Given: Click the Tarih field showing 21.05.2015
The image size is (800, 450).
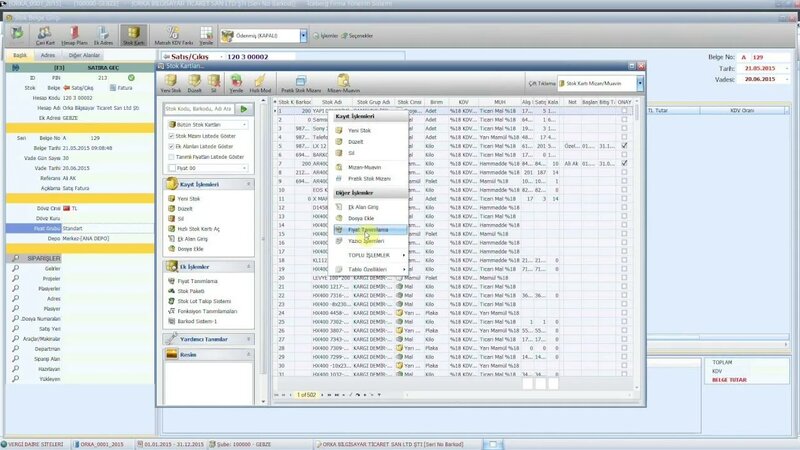Looking at the screenshot, I should pyautogui.click(x=765, y=68).
